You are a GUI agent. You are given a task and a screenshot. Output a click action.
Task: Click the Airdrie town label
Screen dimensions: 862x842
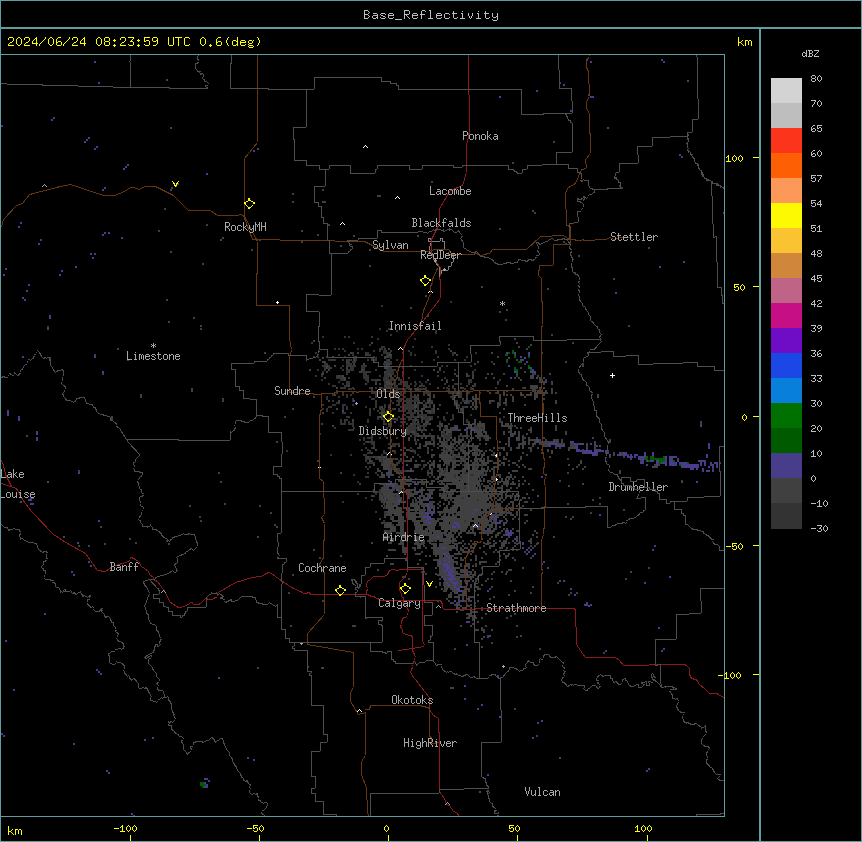403,537
